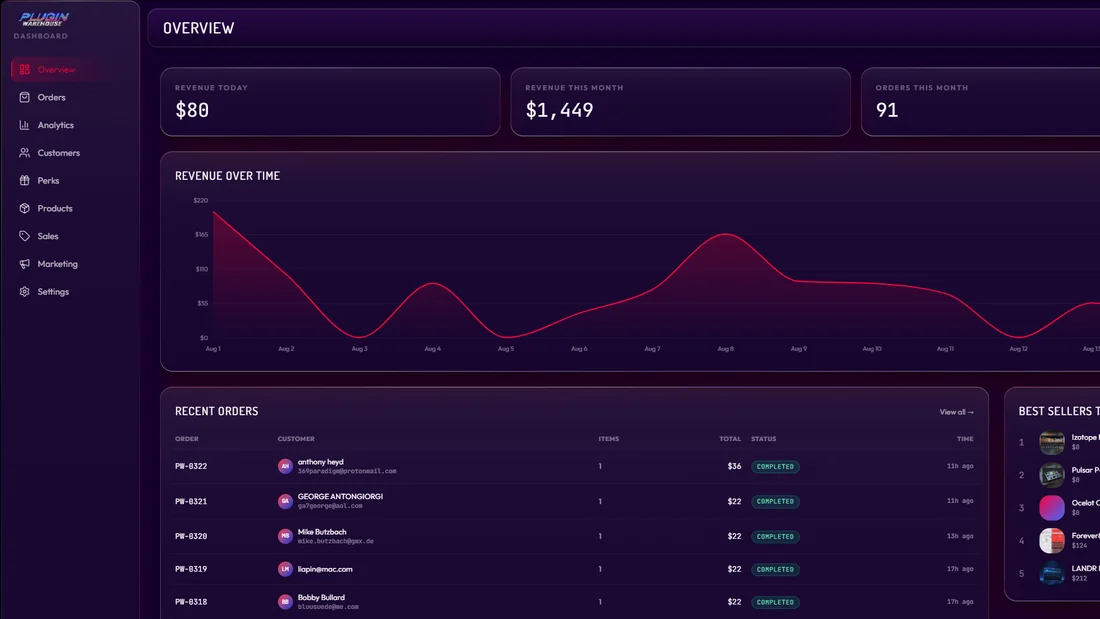Click the Aug 4 label on the chart axis

coord(433,349)
